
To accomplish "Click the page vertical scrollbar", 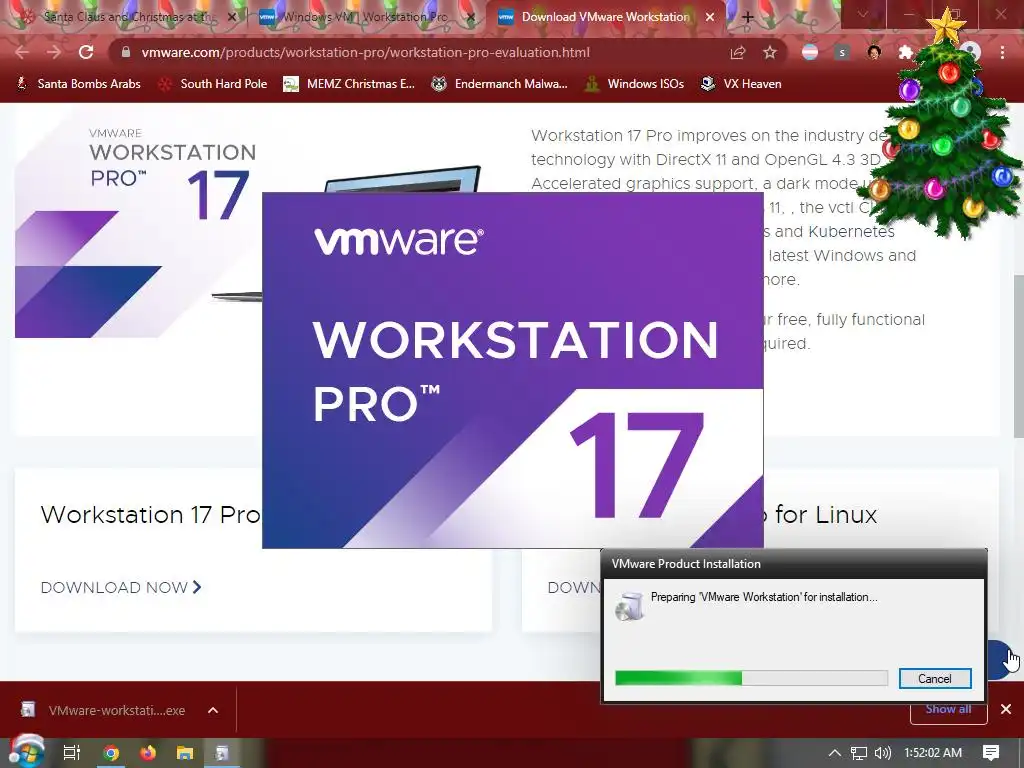I will pyautogui.click(x=1018, y=356).
